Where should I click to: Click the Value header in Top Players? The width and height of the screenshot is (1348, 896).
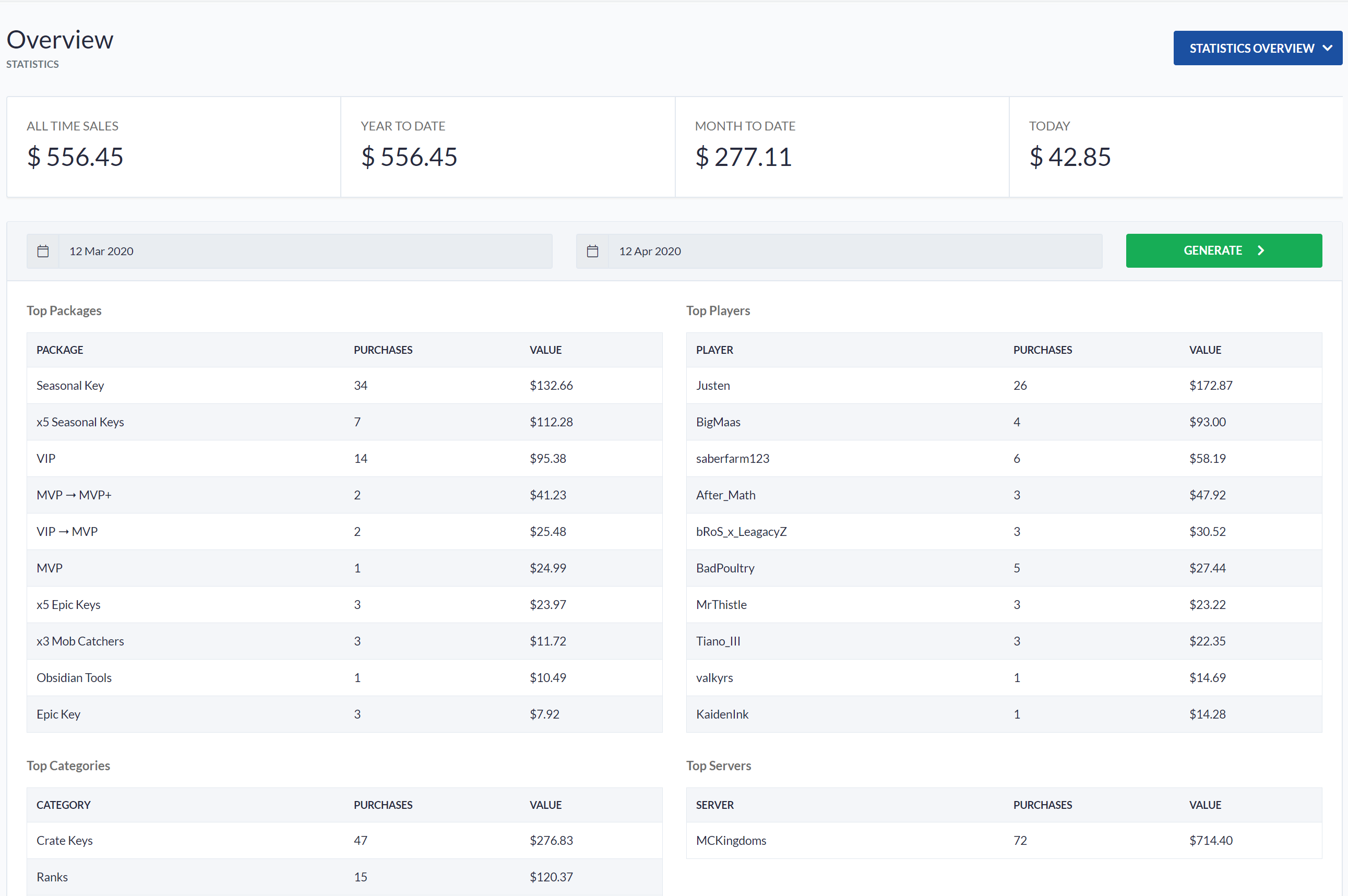1204,350
